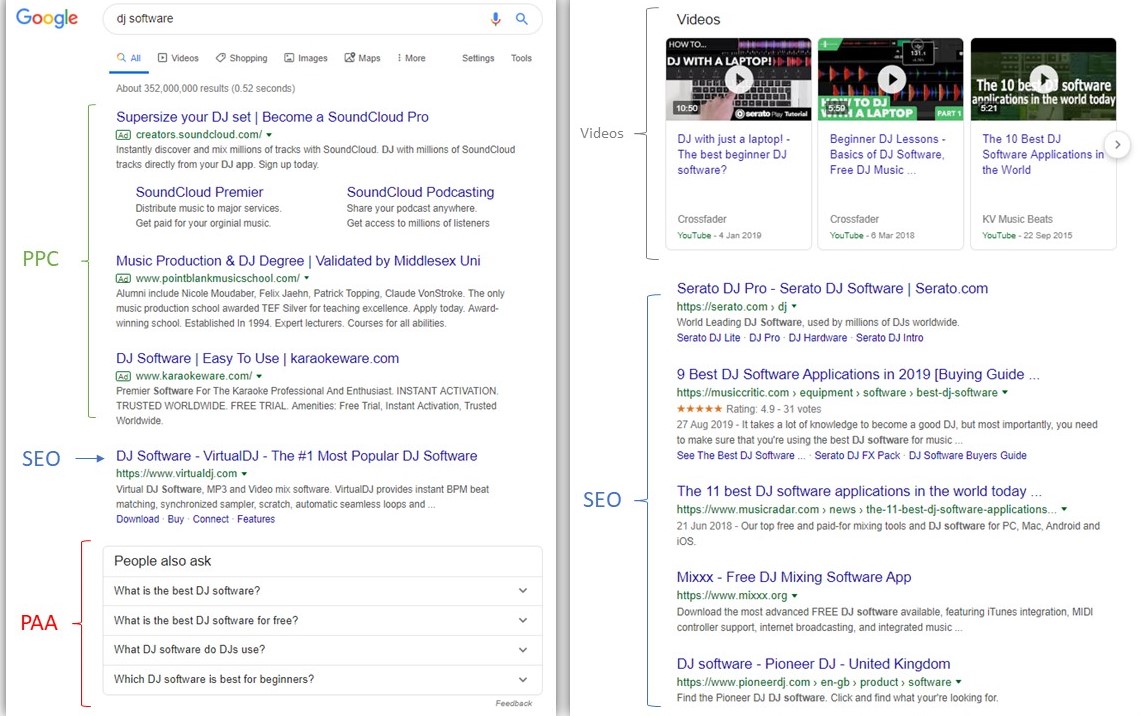
Task: Play the '10 Best DJ software' video
Action: [1043, 79]
